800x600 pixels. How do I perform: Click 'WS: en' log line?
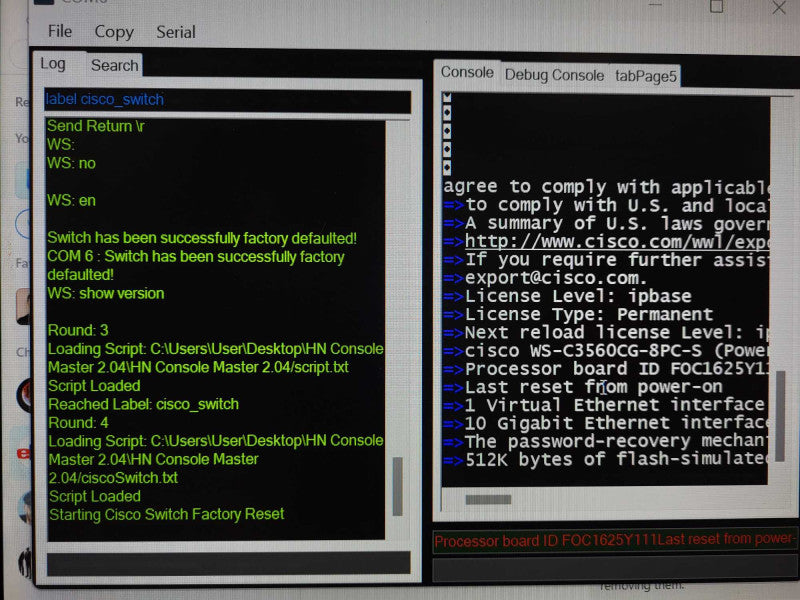pyautogui.click(x=71, y=201)
